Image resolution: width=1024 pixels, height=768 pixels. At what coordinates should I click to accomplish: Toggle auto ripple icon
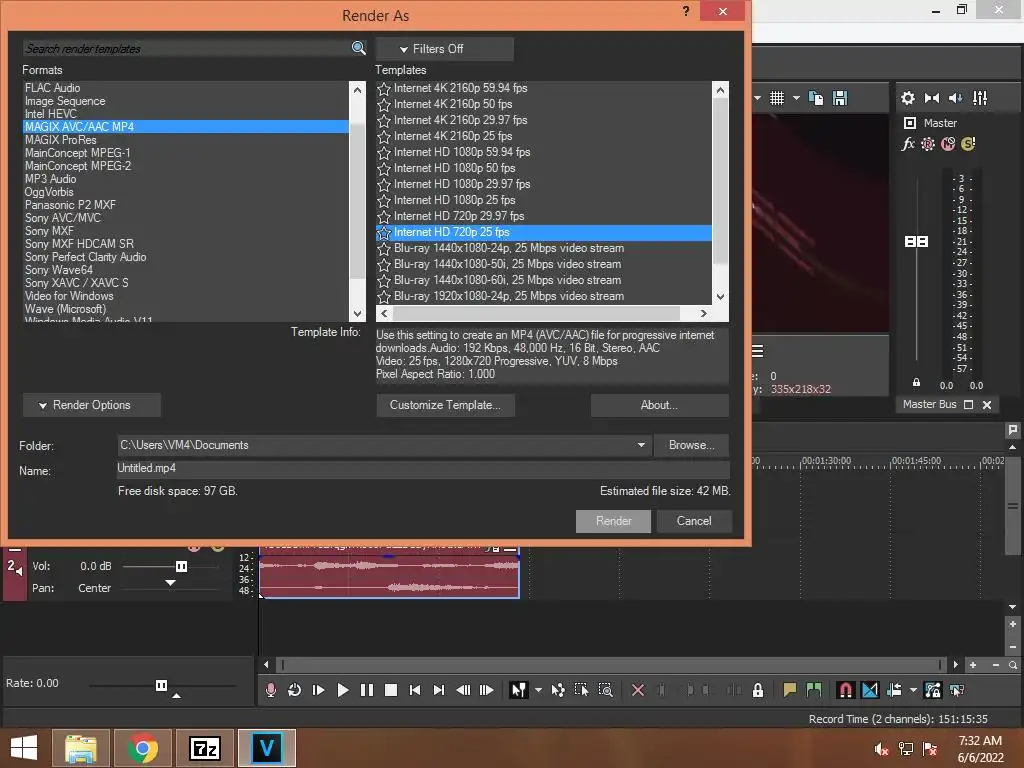894,690
